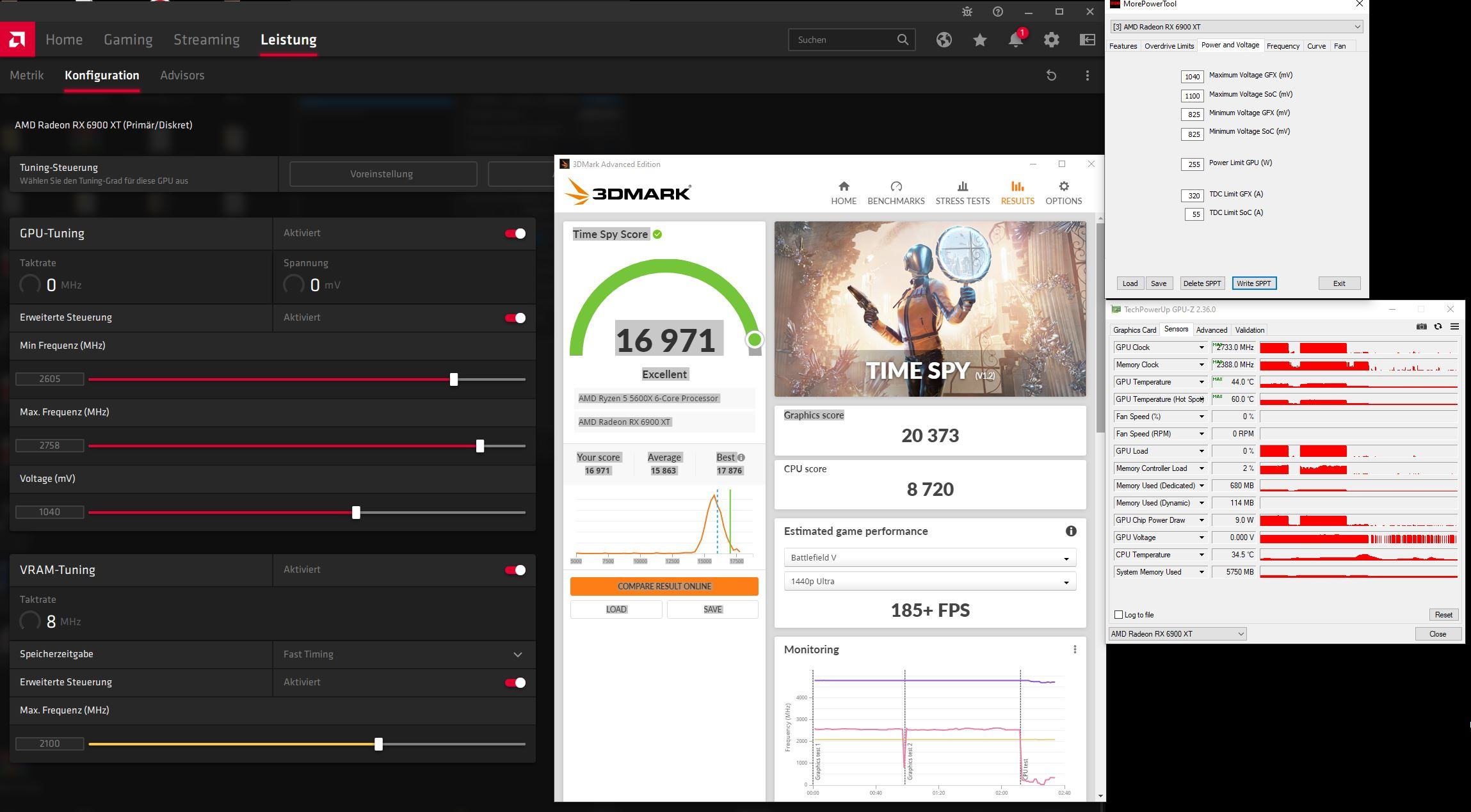Enable Log to file checkbox

(x=1119, y=615)
